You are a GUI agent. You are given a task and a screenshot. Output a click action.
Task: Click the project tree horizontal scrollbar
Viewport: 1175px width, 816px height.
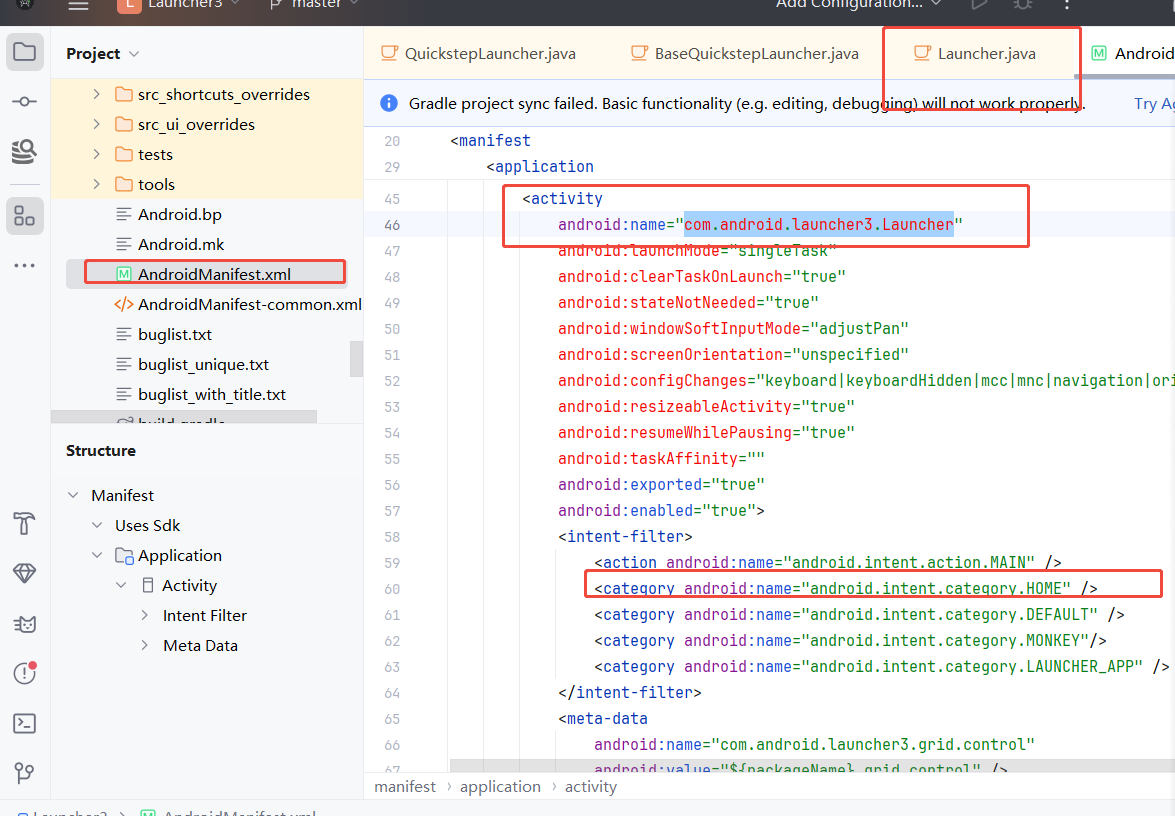[x=184, y=417]
